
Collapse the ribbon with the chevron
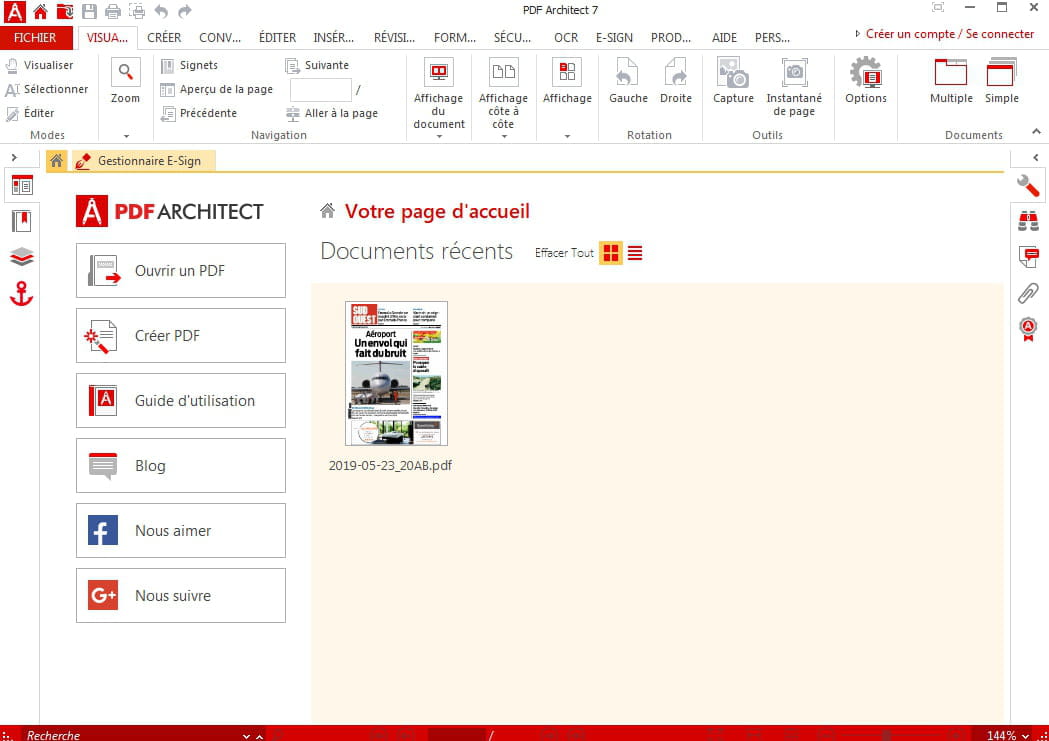pos(1036,132)
